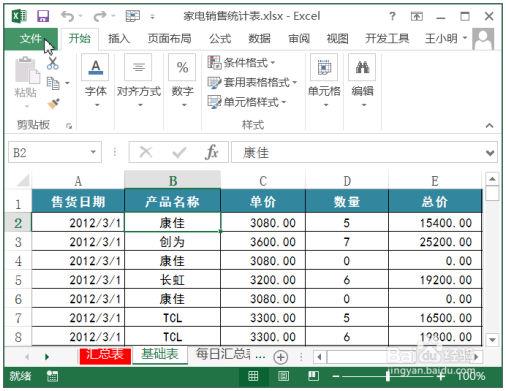Switch to the 页面布局 tab

pos(169,39)
